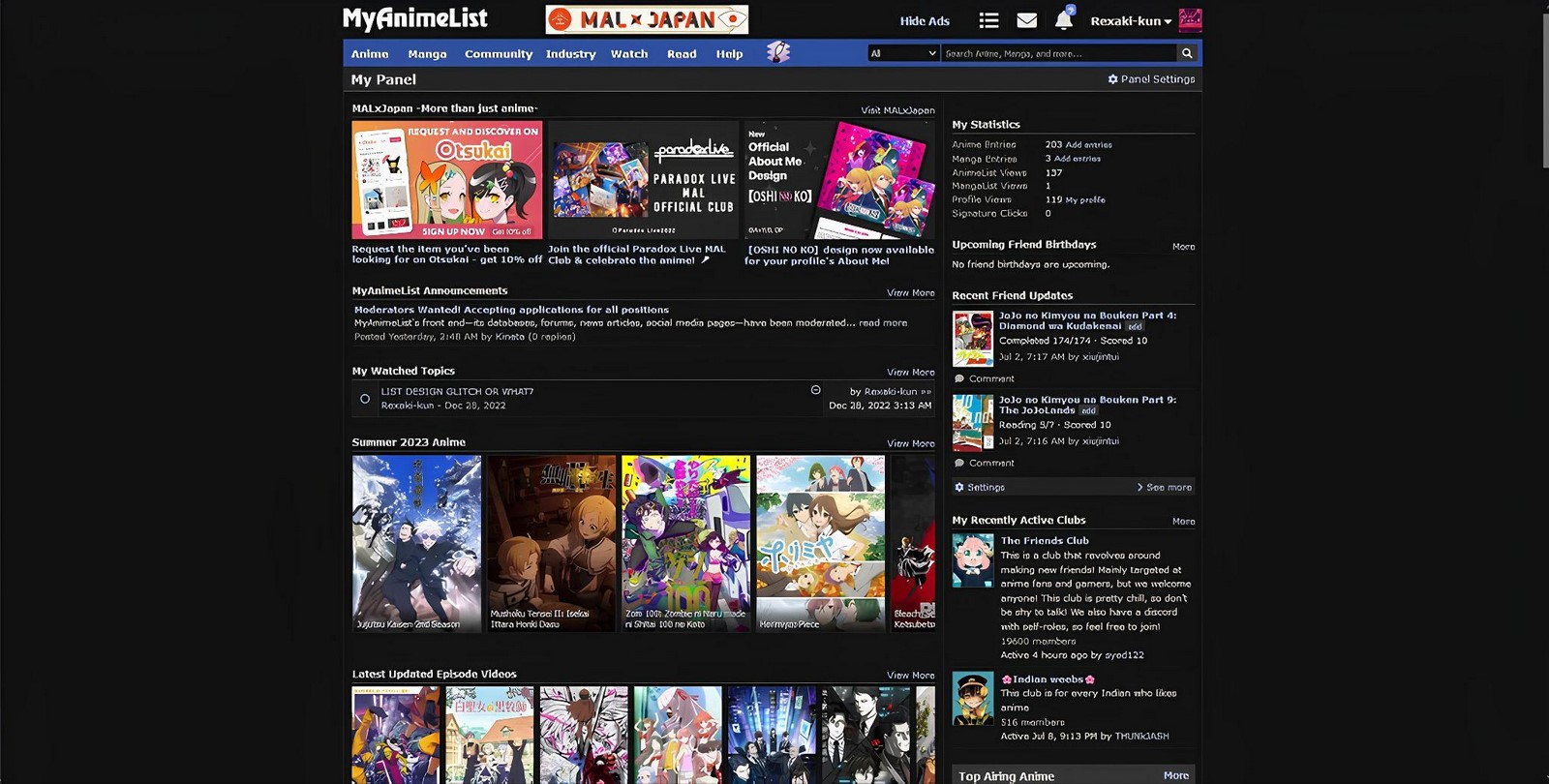Viewport: 1549px width, 784px height.
Task: Click View More for My Watched Topics
Action: click(x=911, y=372)
